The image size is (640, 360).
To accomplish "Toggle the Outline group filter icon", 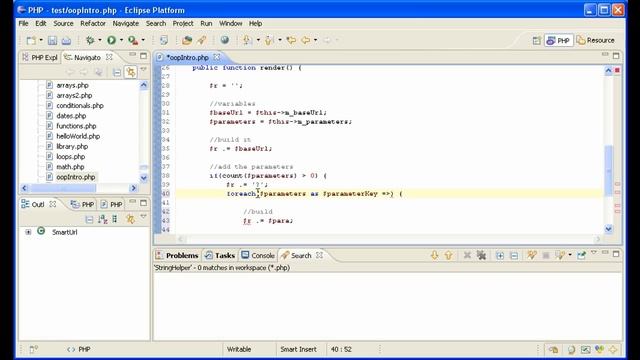I will (115, 220).
